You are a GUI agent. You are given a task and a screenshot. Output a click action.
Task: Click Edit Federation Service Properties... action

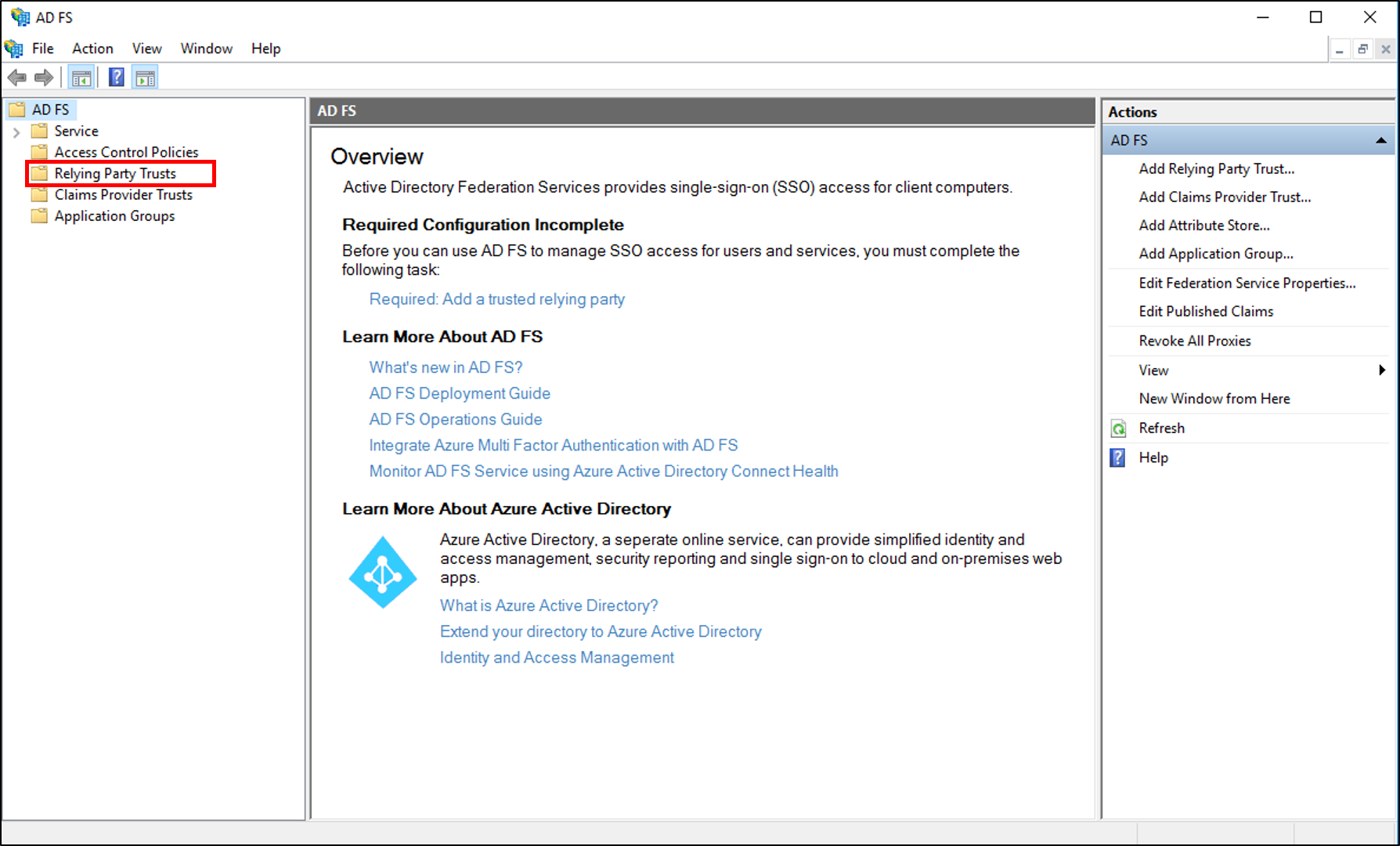tap(1247, 283)
